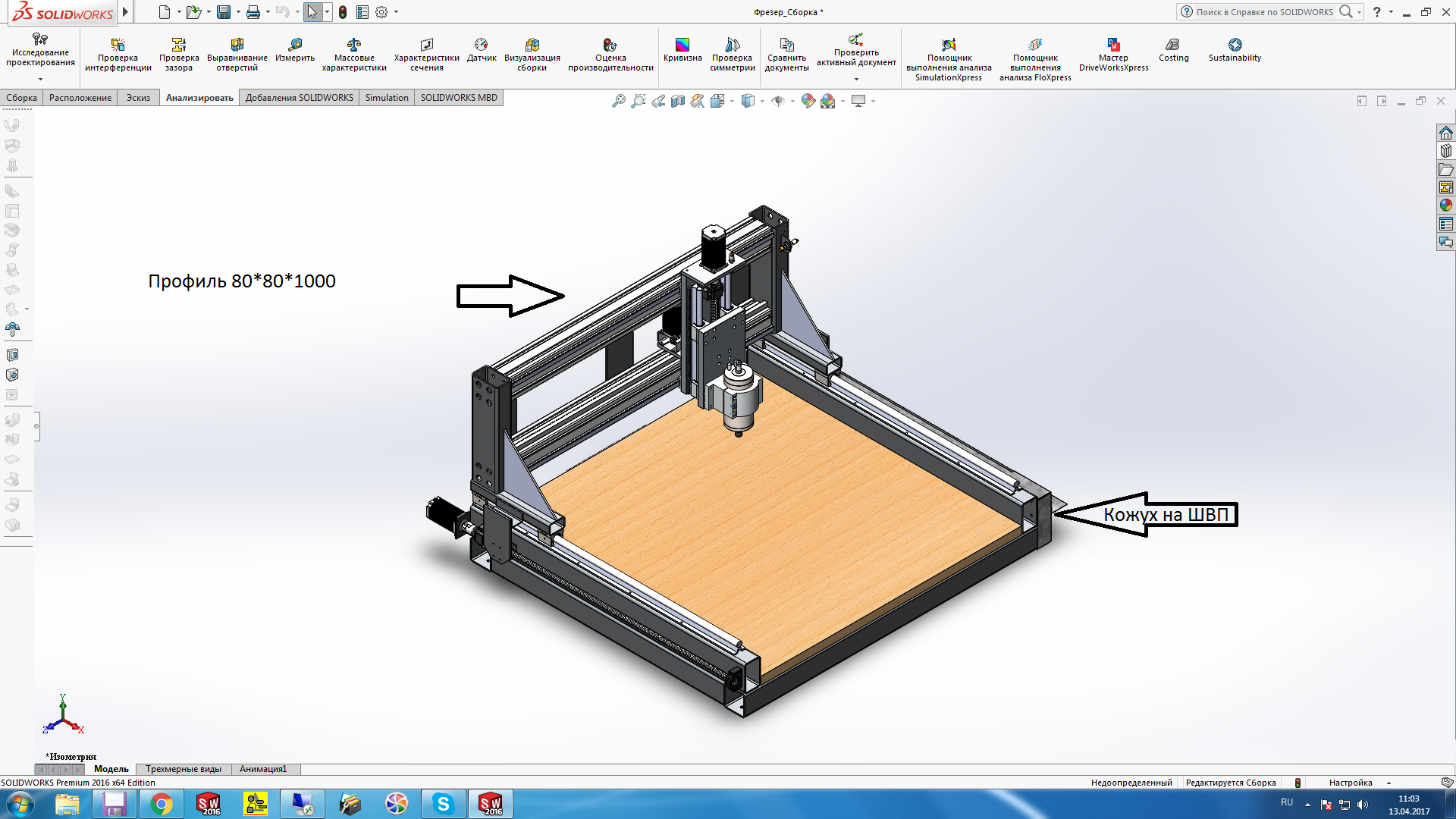Screen dimensions: 1456x819
Task: Open the Appearances tab in task pane
Action: pyautogui.click(x=1445, y=206)
